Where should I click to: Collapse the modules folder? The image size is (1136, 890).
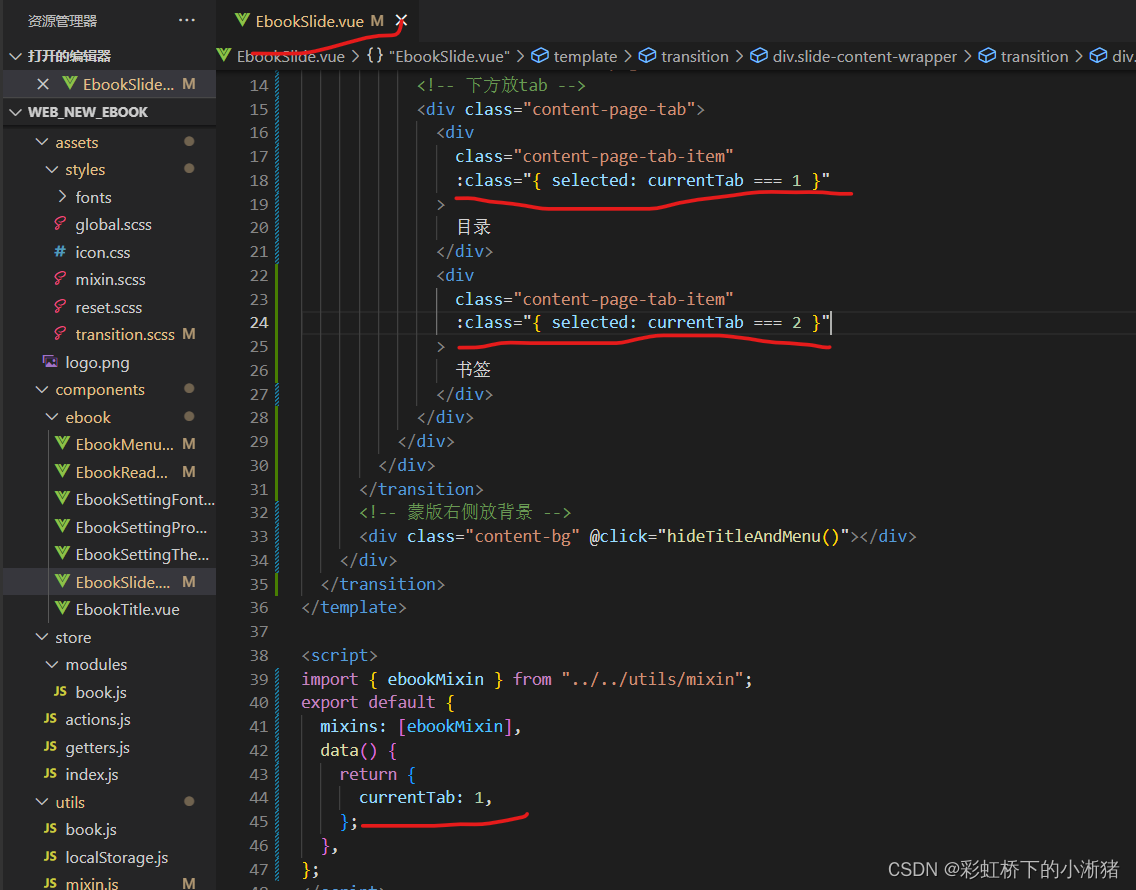click(x=52, y=665)
